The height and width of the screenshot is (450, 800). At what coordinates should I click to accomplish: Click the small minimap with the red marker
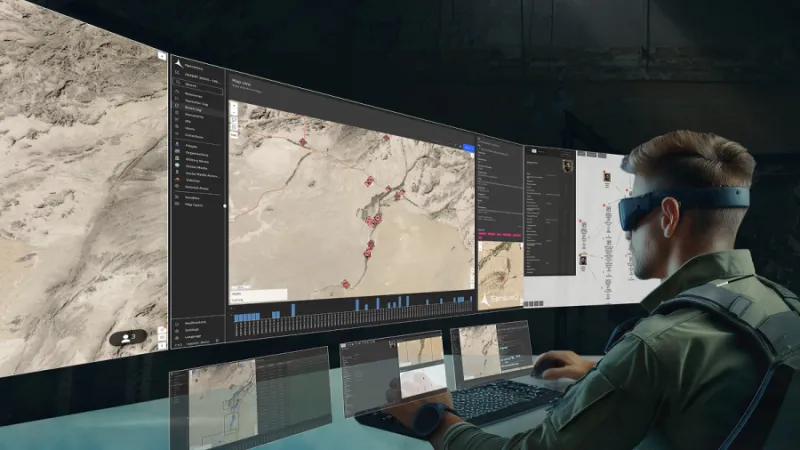[501, 274]
